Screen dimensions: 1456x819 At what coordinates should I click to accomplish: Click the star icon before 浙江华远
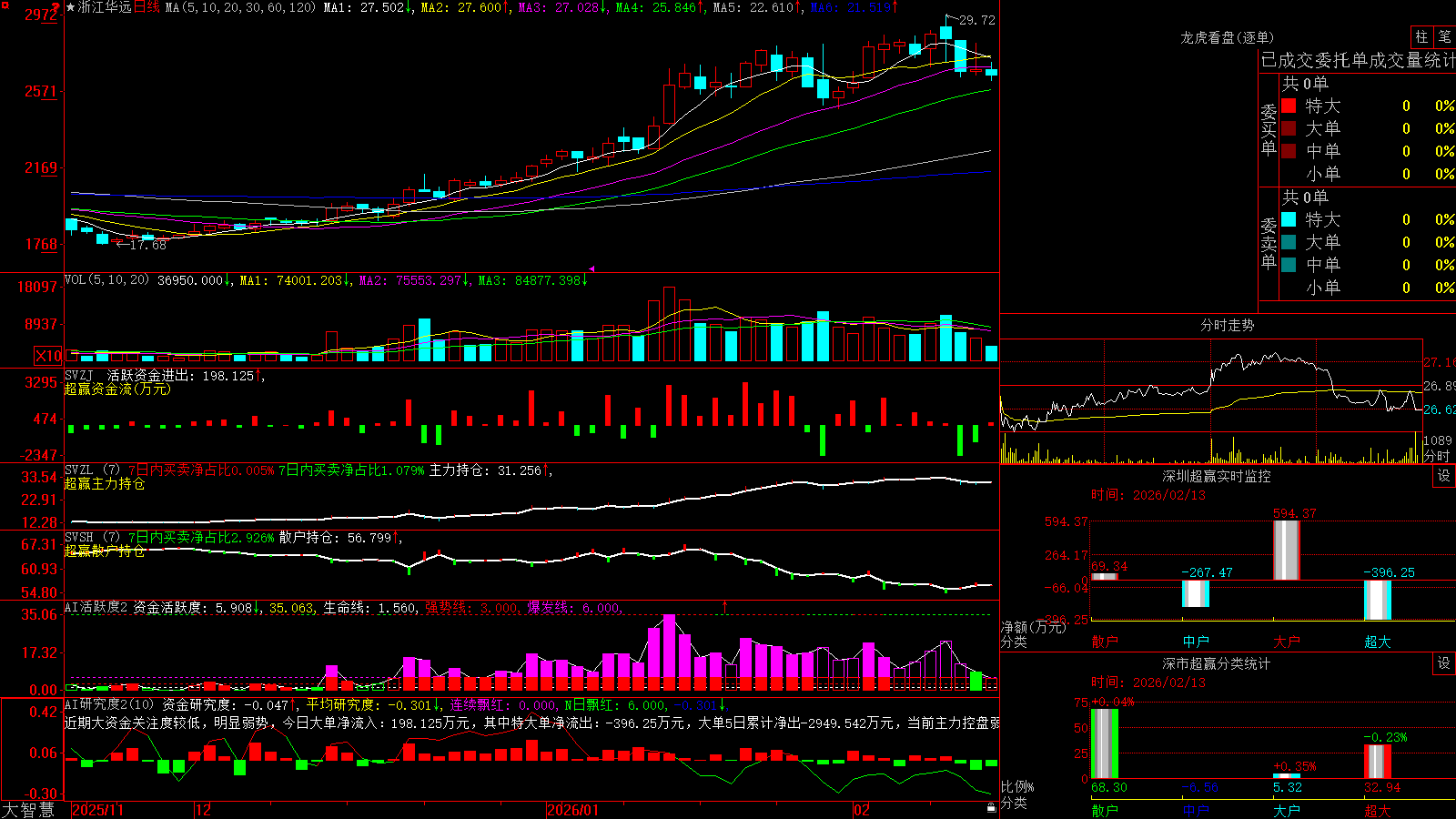point(71,7)
